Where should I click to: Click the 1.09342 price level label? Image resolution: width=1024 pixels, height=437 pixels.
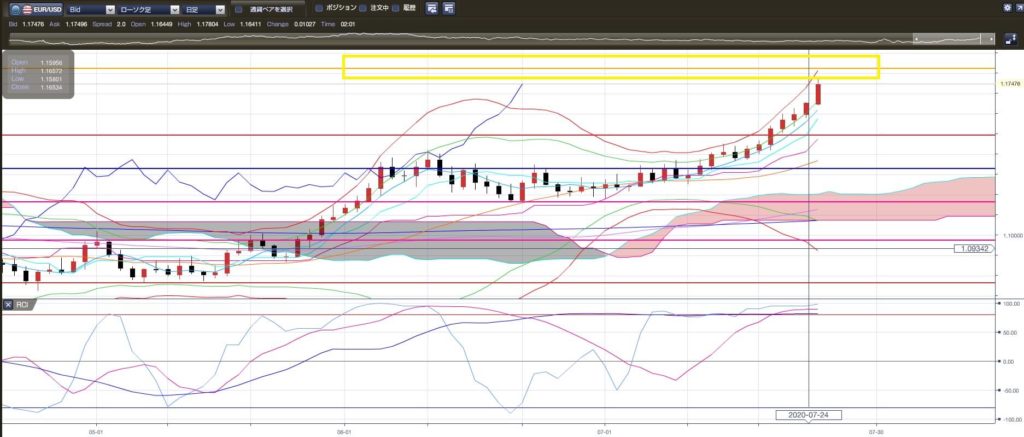click(974, 249)
